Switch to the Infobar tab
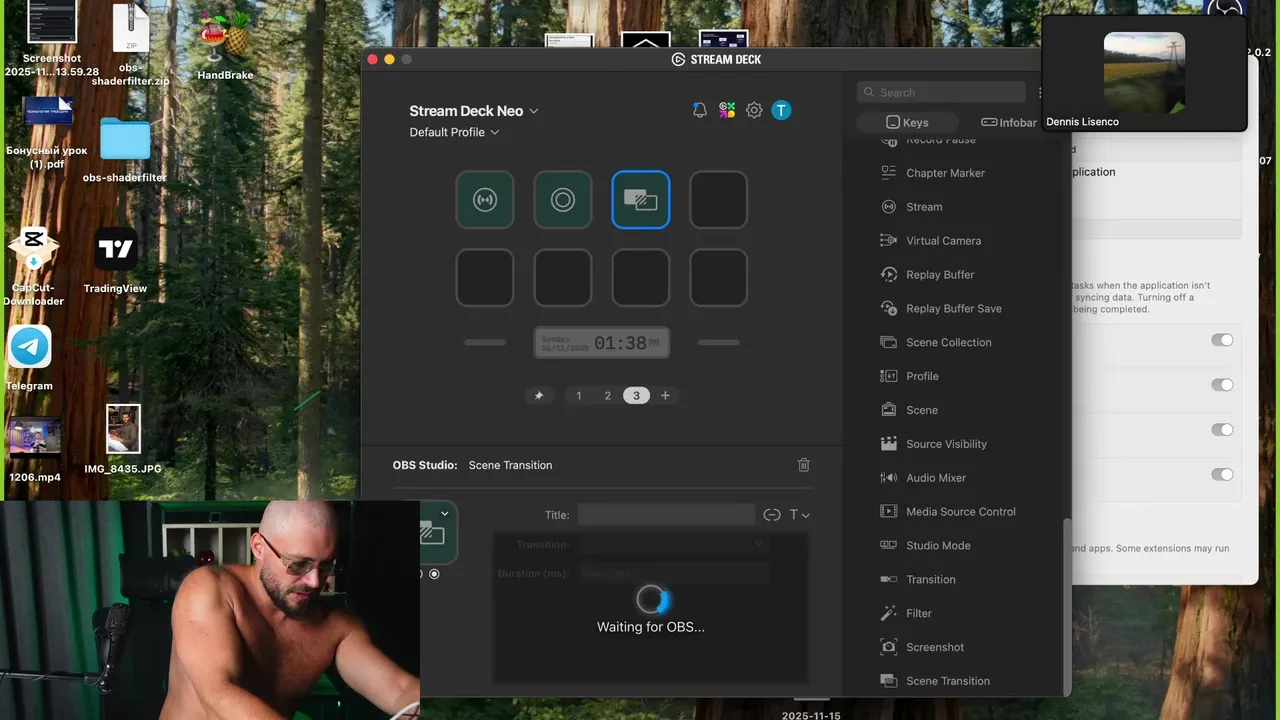 [x=1008, y=122]
